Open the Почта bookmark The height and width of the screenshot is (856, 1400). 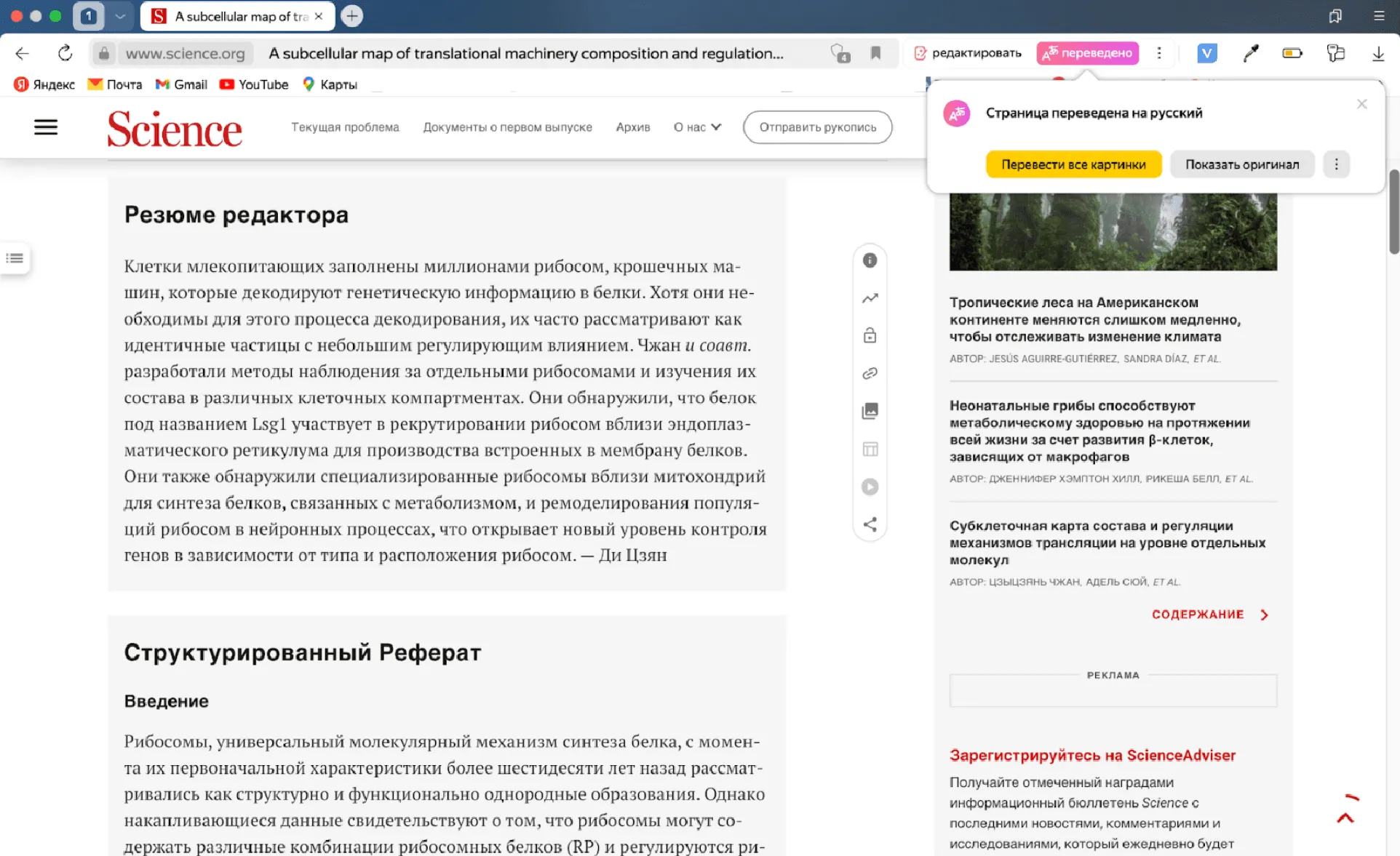(115, 84)
